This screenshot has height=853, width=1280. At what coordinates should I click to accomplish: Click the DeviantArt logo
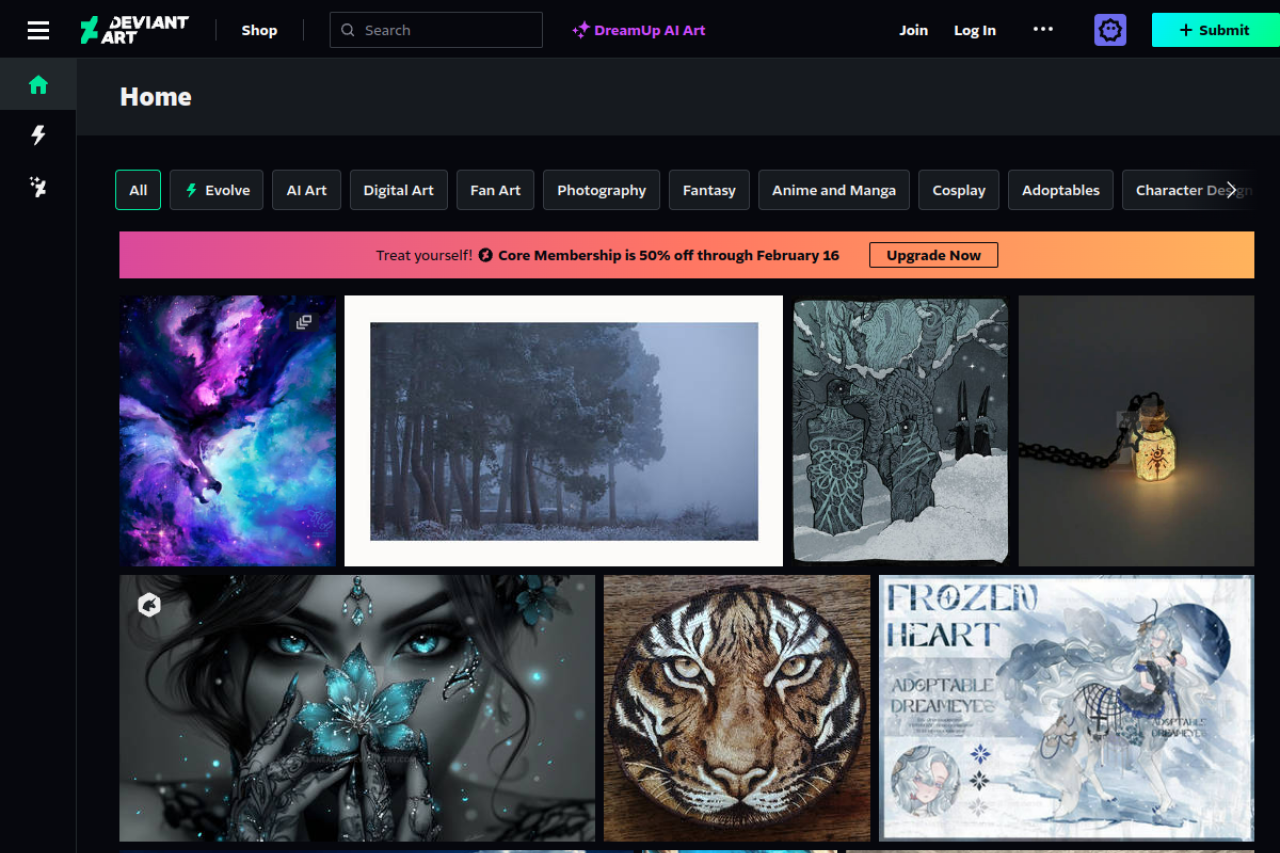point(135,29)
